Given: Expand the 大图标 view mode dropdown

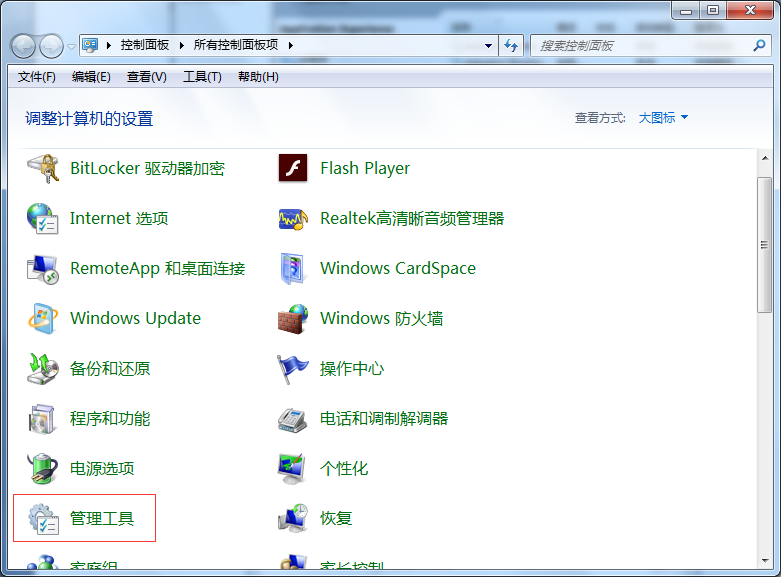Looking at the screenshot, I should pyautogui.click(x=663, y=118).
